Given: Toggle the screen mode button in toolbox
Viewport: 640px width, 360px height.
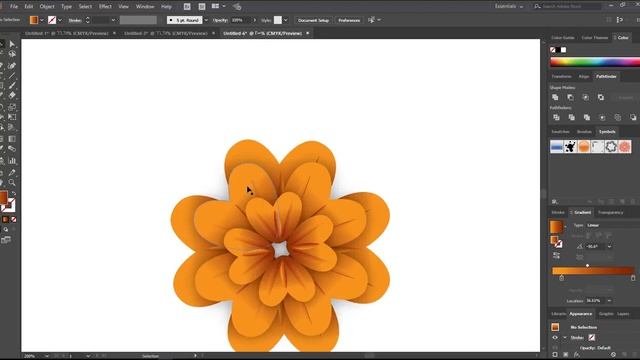Looking at the screenshot, I should [6, 240].
